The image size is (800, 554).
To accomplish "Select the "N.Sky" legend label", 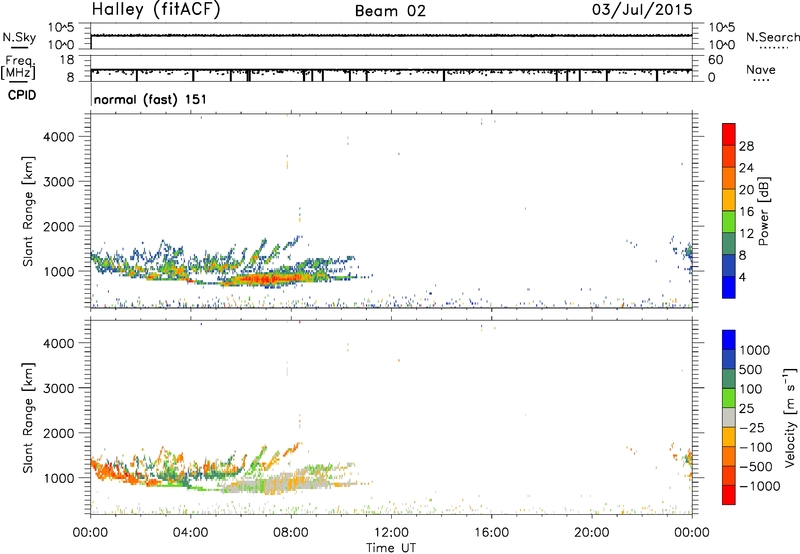I will (19, 37).
